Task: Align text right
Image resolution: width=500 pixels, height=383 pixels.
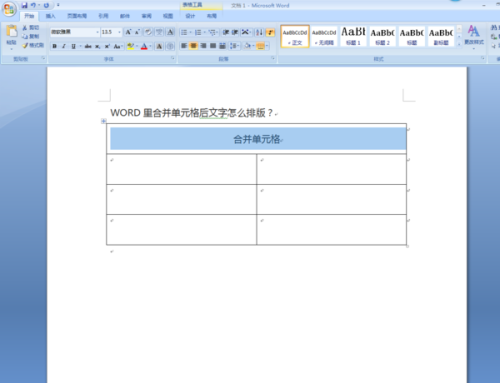Action: [x=203, y=46]
